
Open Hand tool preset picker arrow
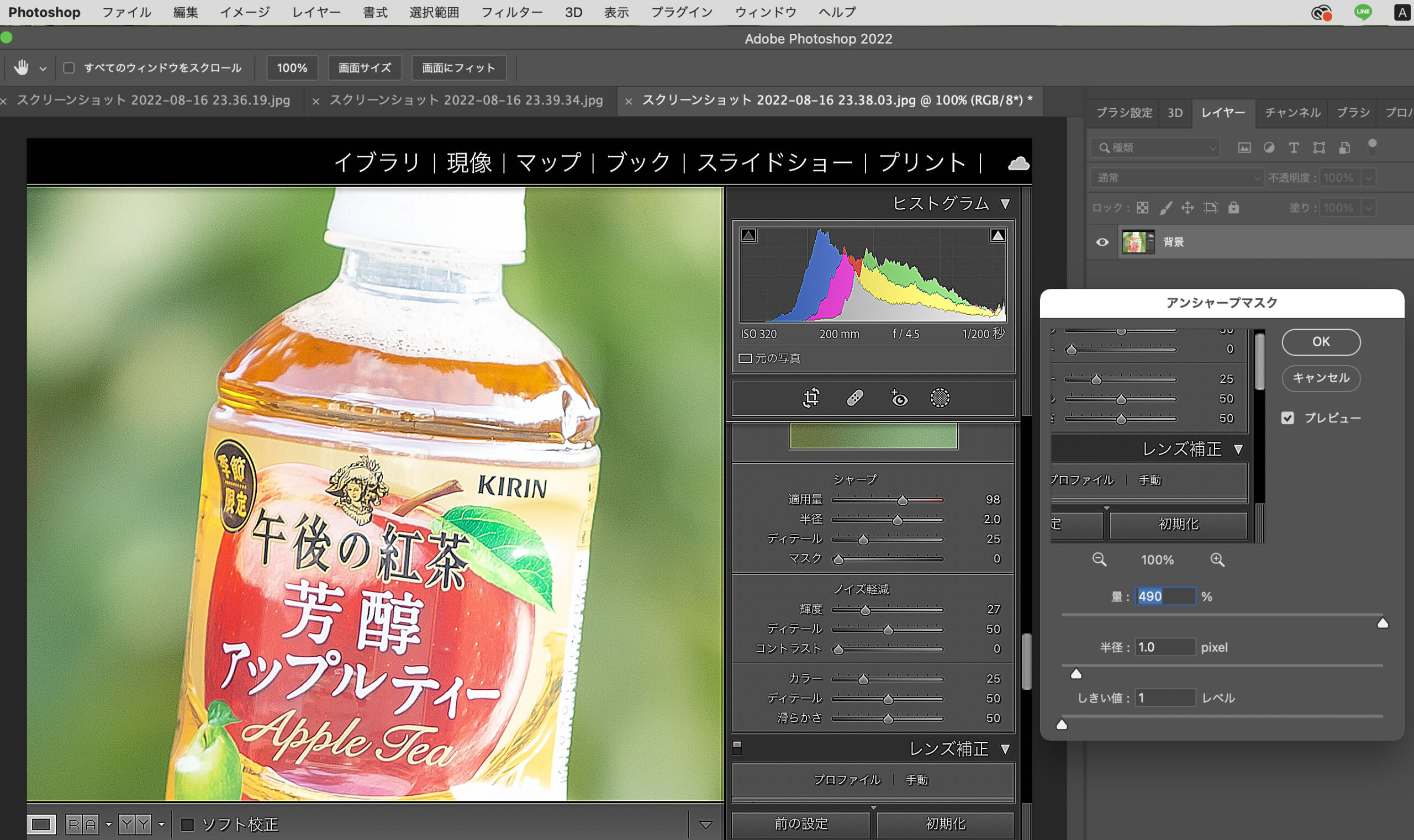[x=43, y=68]
